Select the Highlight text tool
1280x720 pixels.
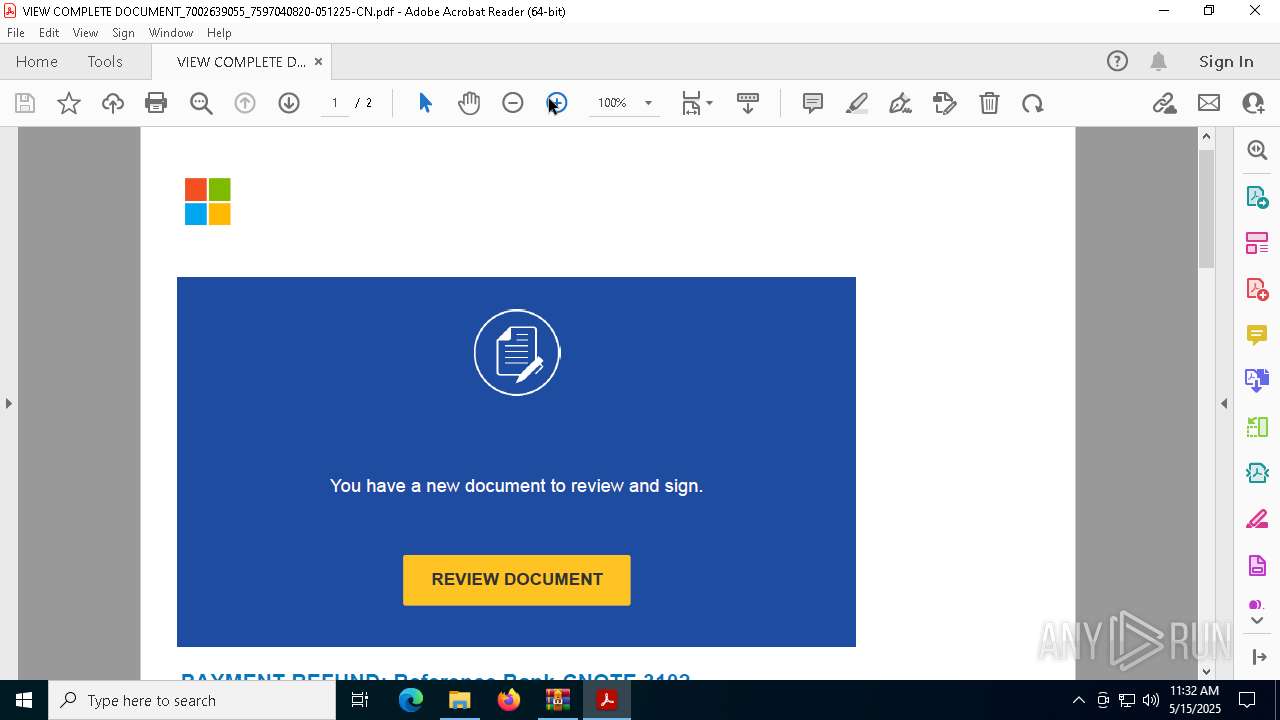pyautogui.click(x=857, y=103)
